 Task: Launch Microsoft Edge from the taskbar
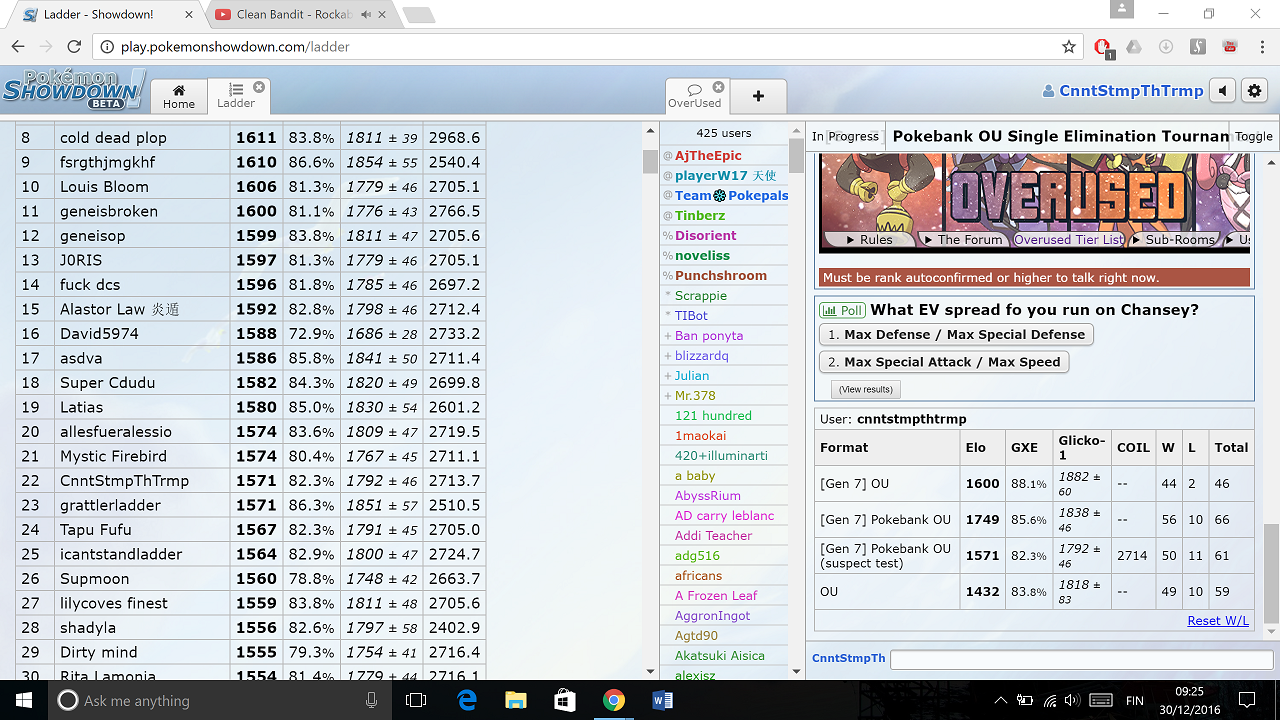(466, 700)
